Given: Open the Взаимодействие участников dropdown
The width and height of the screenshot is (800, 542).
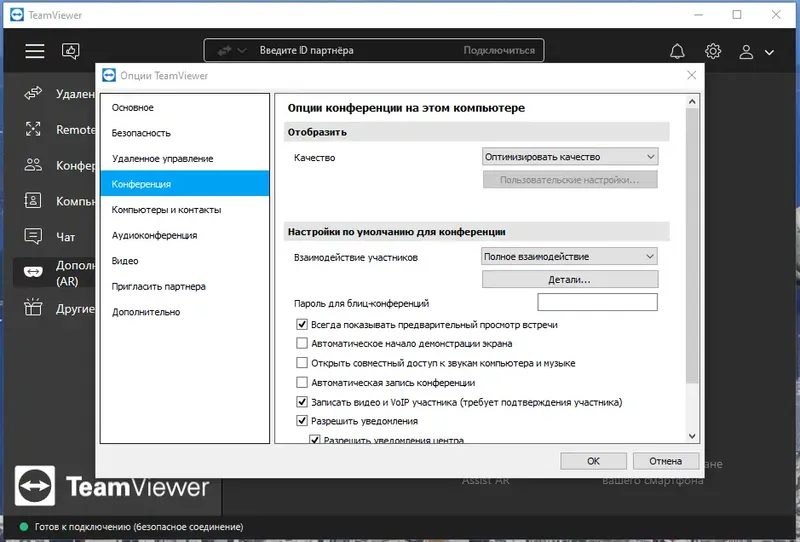Looking at the screenshot, I should (569, 256).
